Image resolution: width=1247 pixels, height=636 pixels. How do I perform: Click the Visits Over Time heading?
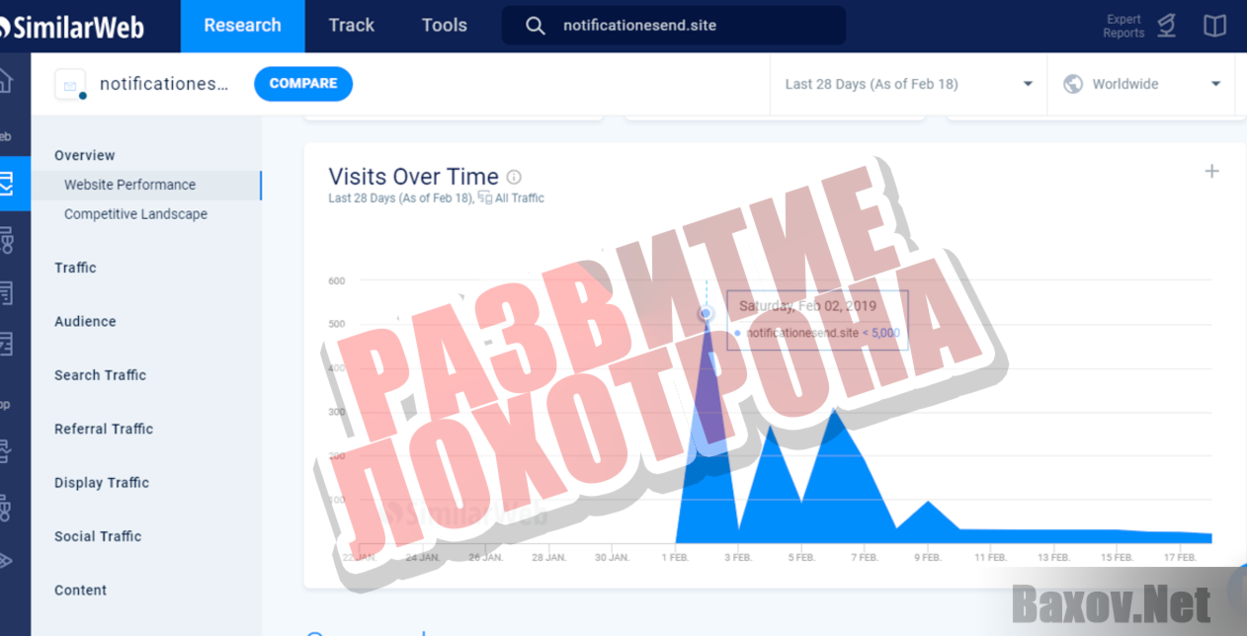pos(413,177)
